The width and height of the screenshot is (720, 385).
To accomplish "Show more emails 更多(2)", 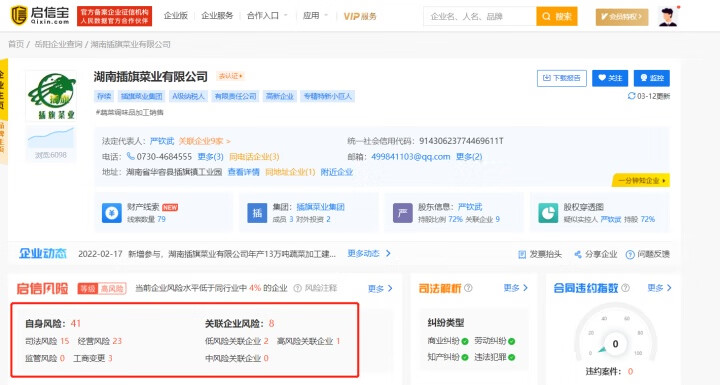I will tap(469, 157).
